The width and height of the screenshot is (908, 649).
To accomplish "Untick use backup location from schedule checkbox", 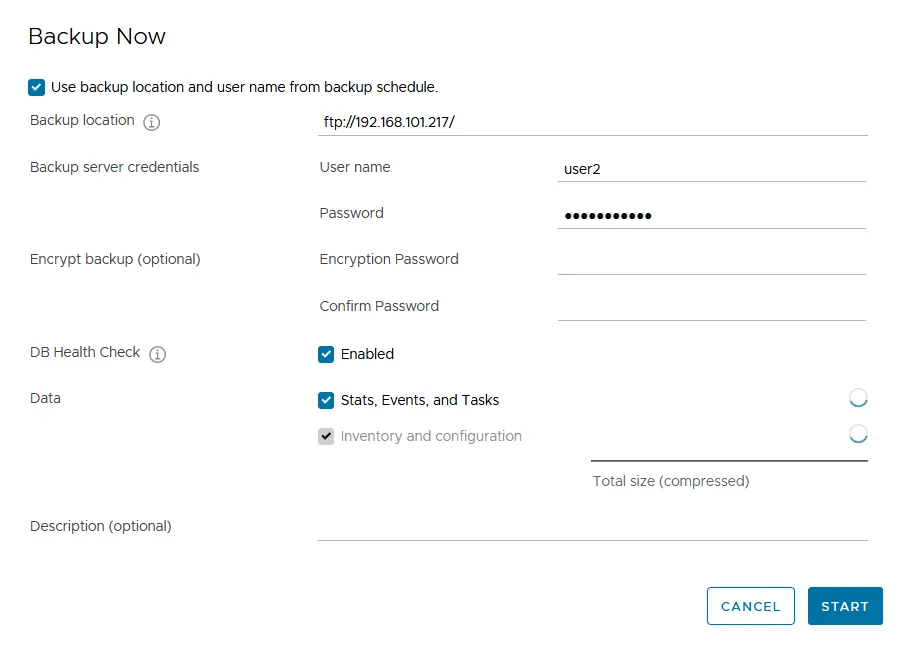I will 37,87.
